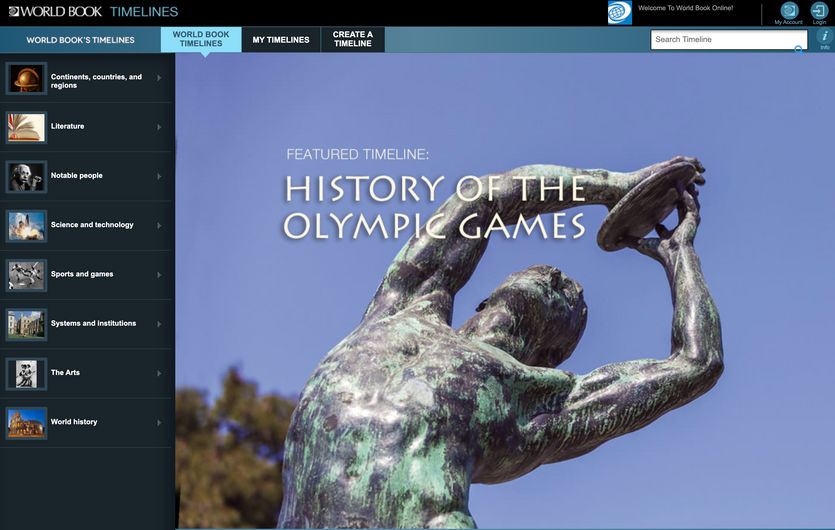Viewport: 835px width, 530px height.
Task: Select Notable people label
Action: (77, 175)
